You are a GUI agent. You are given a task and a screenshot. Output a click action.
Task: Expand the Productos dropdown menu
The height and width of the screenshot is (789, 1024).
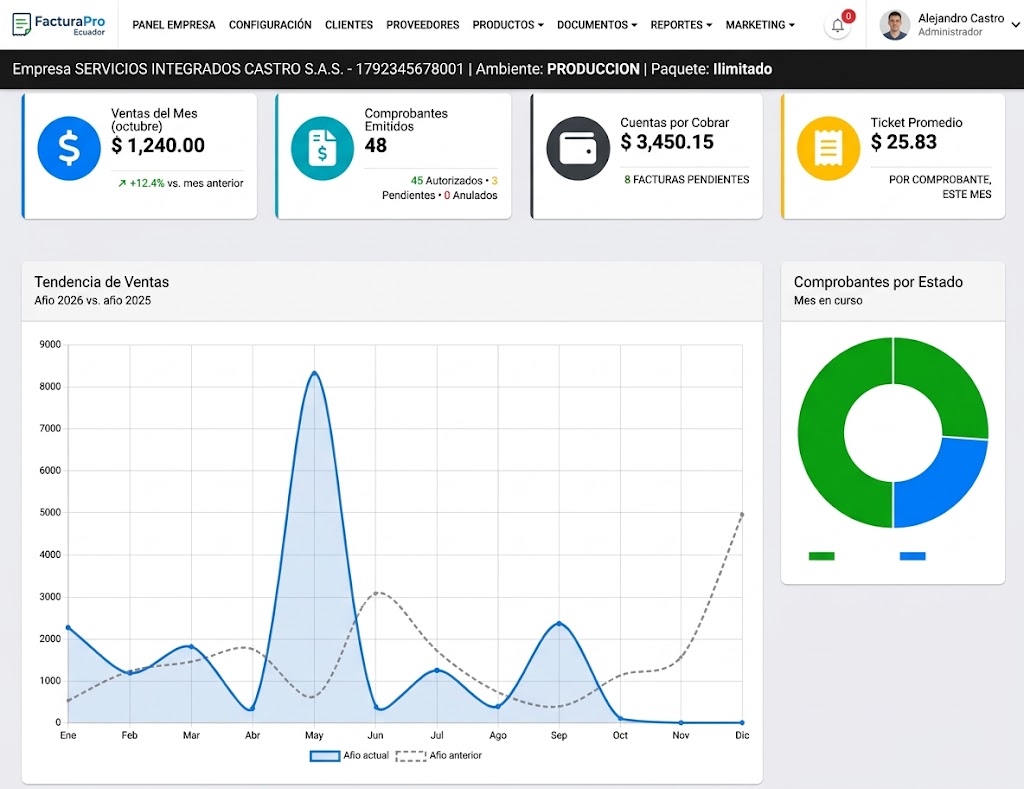(508, 25)
